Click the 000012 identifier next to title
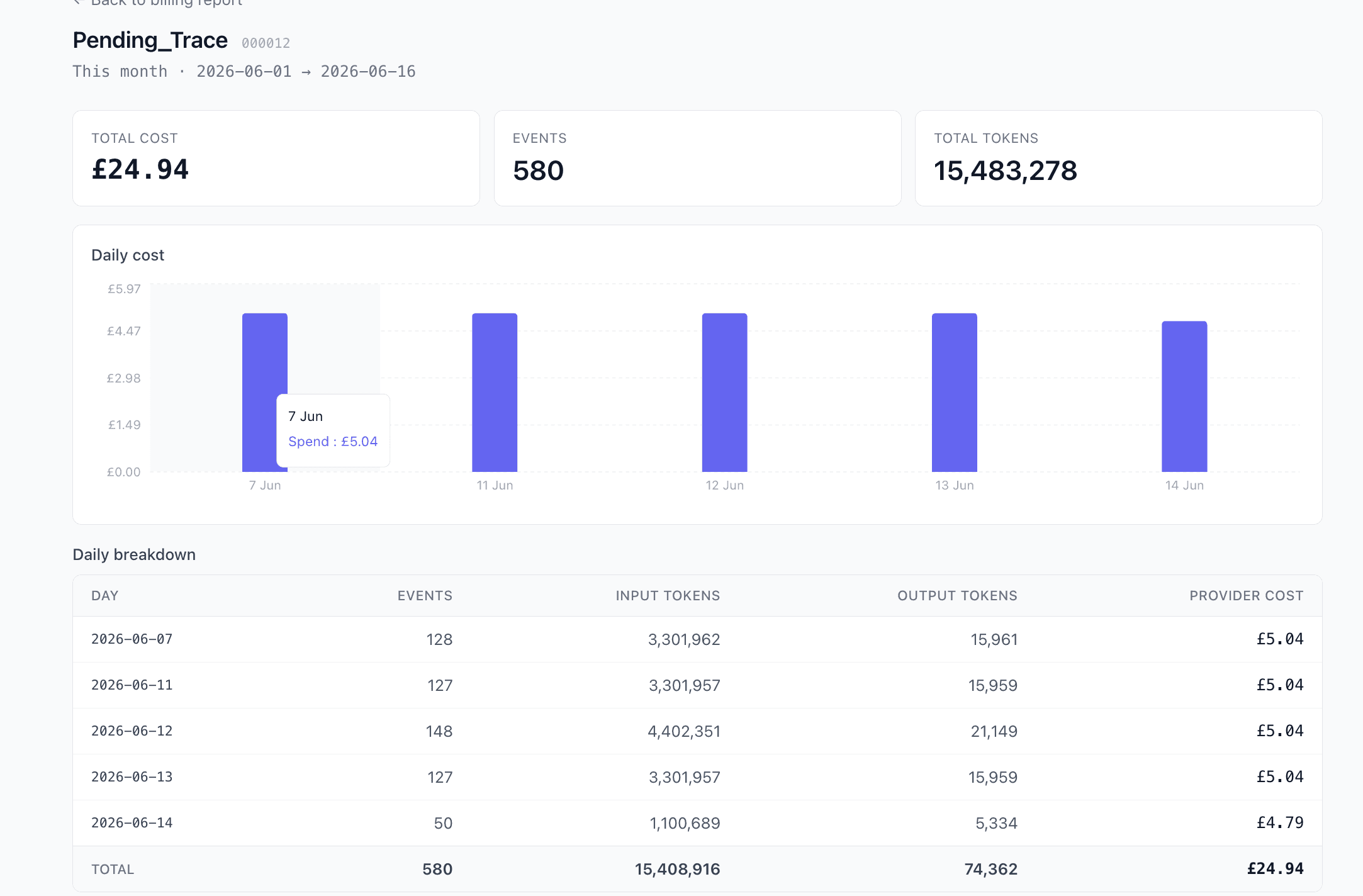The height and width of the screenshot is (896, 1363). pyautogui.click(x=266, y=43)
